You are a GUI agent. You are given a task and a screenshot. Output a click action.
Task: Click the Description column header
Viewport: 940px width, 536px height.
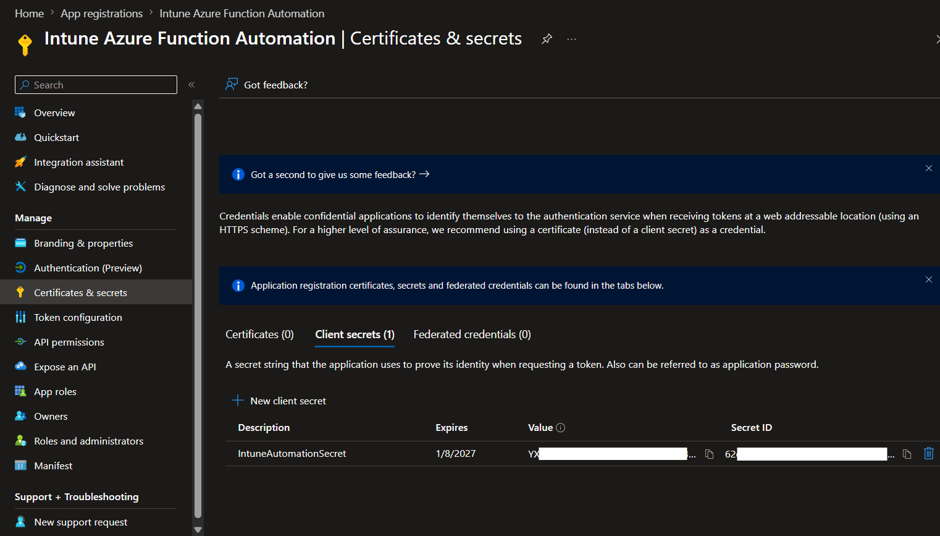pos(264,427)
